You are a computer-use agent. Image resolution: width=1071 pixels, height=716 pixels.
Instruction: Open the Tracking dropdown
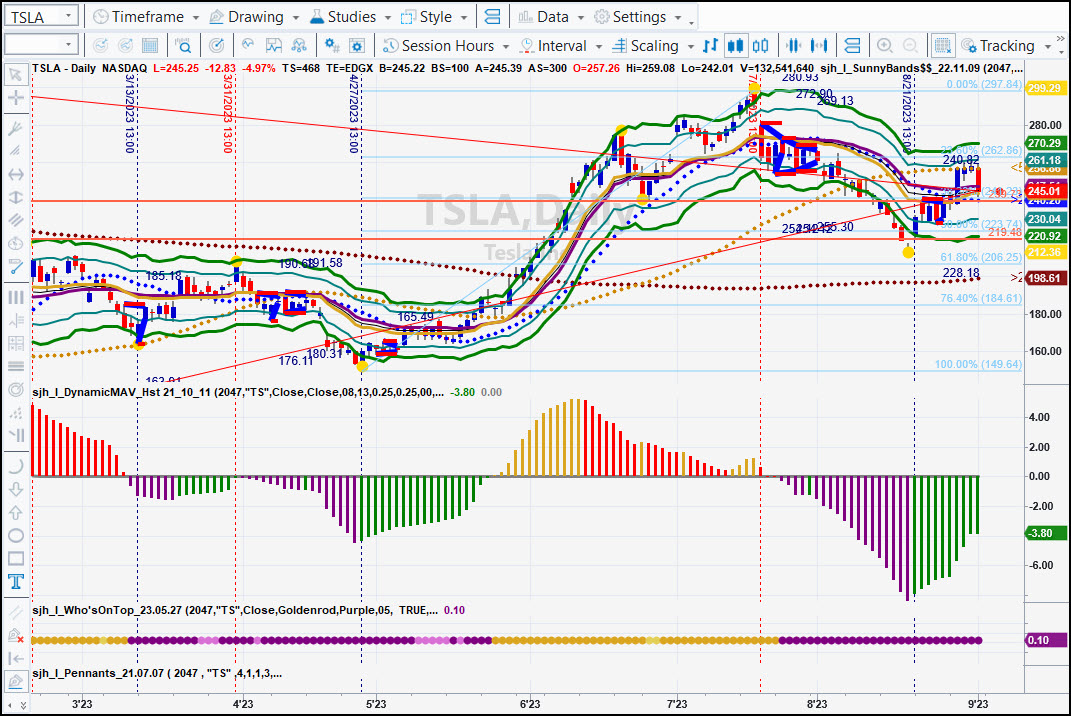[x=1006, y=46]
